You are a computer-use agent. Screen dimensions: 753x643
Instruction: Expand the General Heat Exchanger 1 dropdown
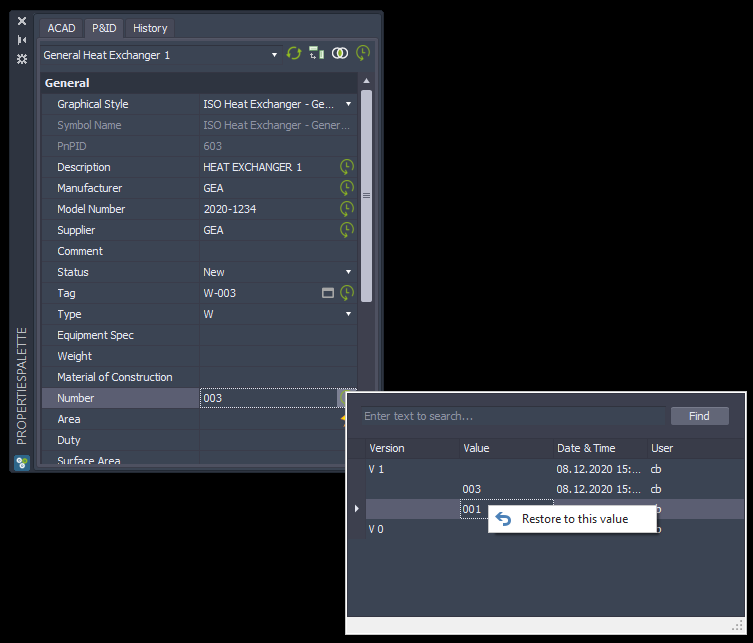(x=274, y=55)
